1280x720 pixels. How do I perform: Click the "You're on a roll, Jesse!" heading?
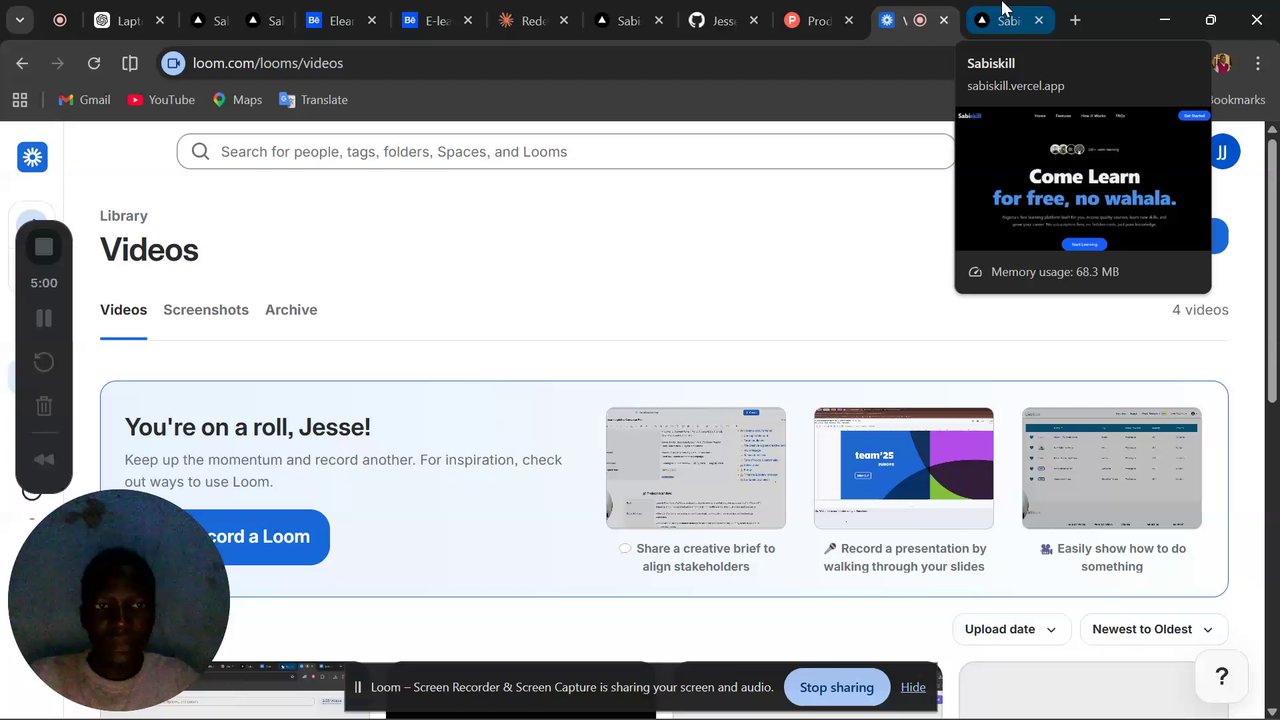(248, 427)
